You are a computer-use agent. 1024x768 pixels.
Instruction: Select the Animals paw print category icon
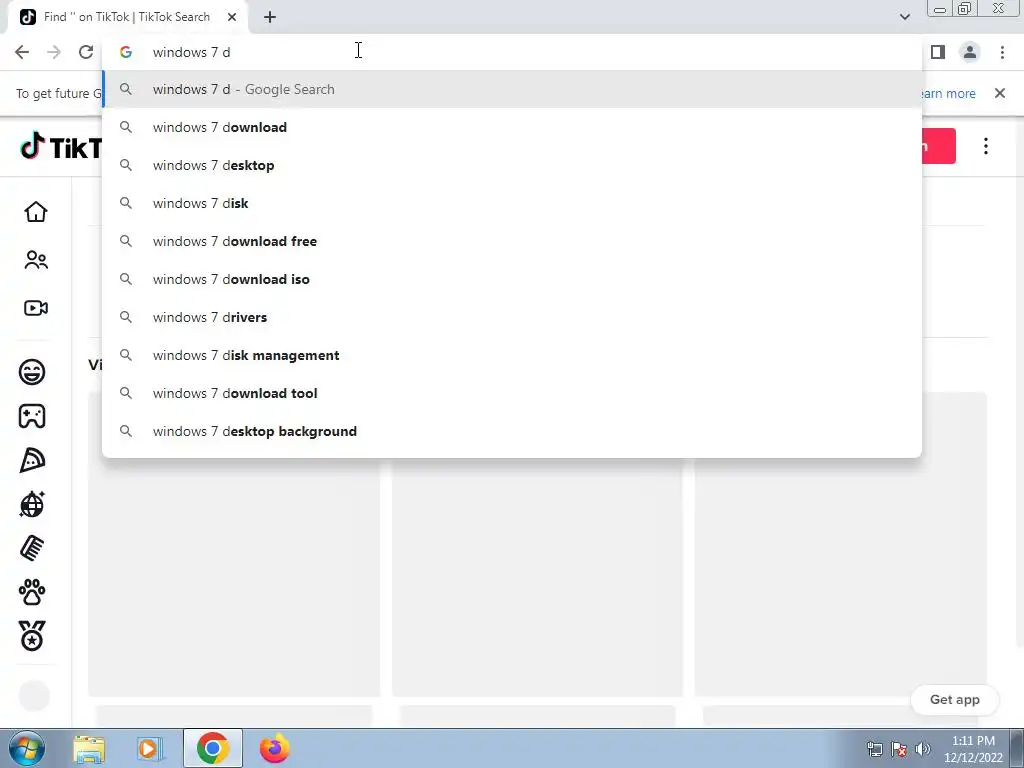tap(32, 592)
